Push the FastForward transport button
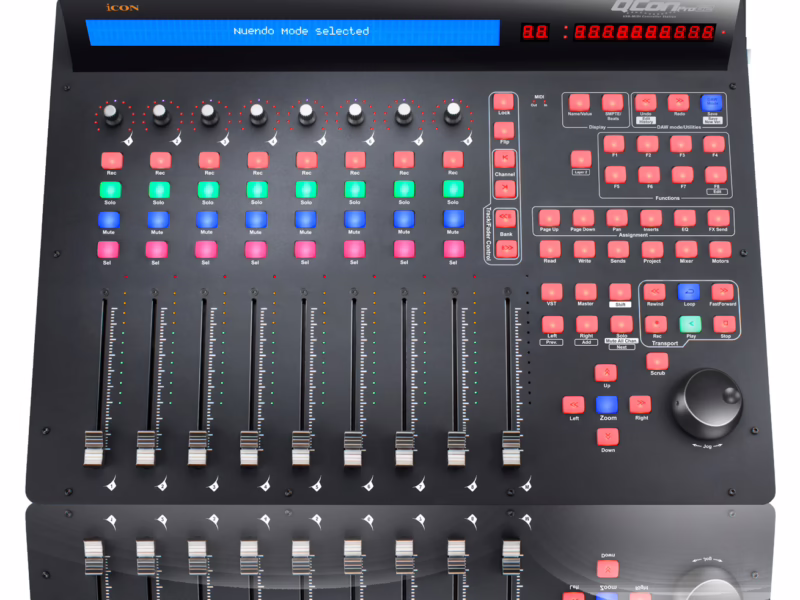 tap(722, 292)
